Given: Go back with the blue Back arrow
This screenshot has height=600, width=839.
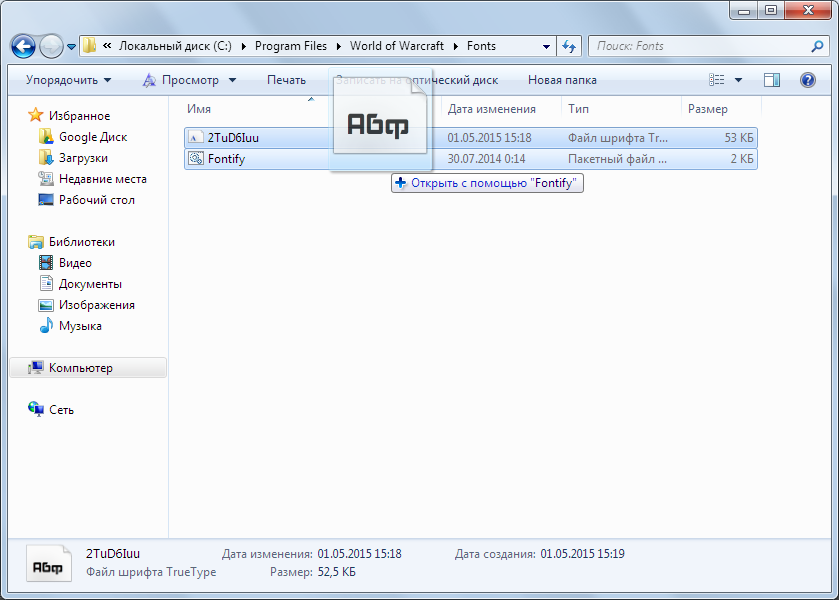Looking at the screenshot, I should click(x=24, y=47).
